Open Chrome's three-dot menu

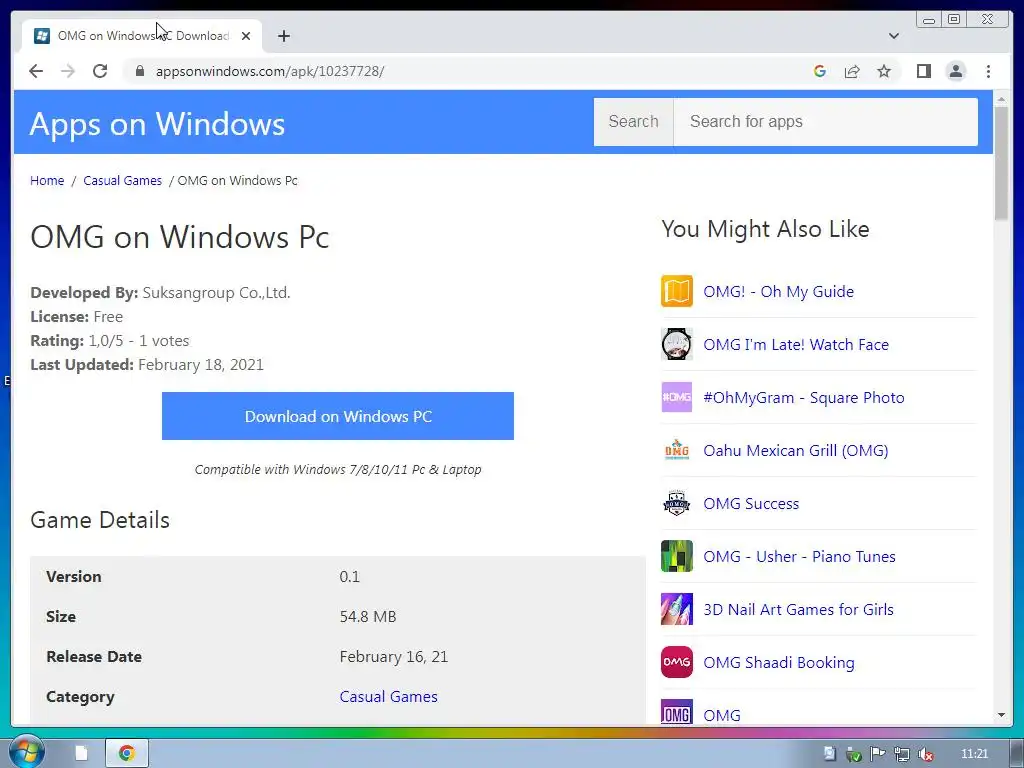pos(988,71)
